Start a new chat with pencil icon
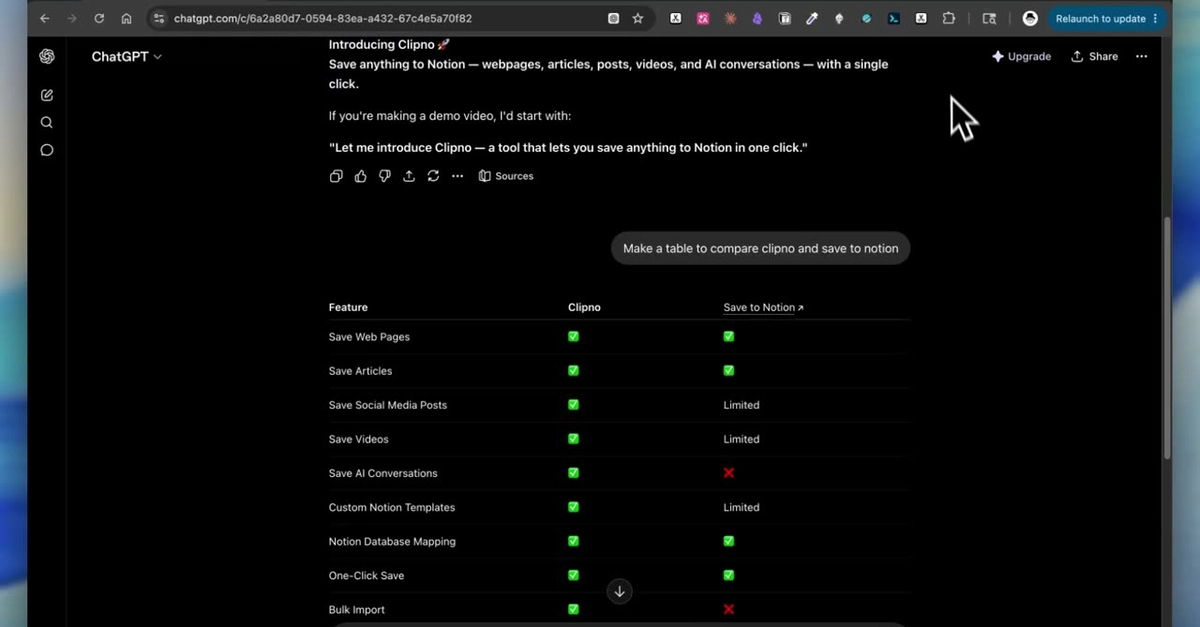 pyautogui.click(x=47, y=95)
